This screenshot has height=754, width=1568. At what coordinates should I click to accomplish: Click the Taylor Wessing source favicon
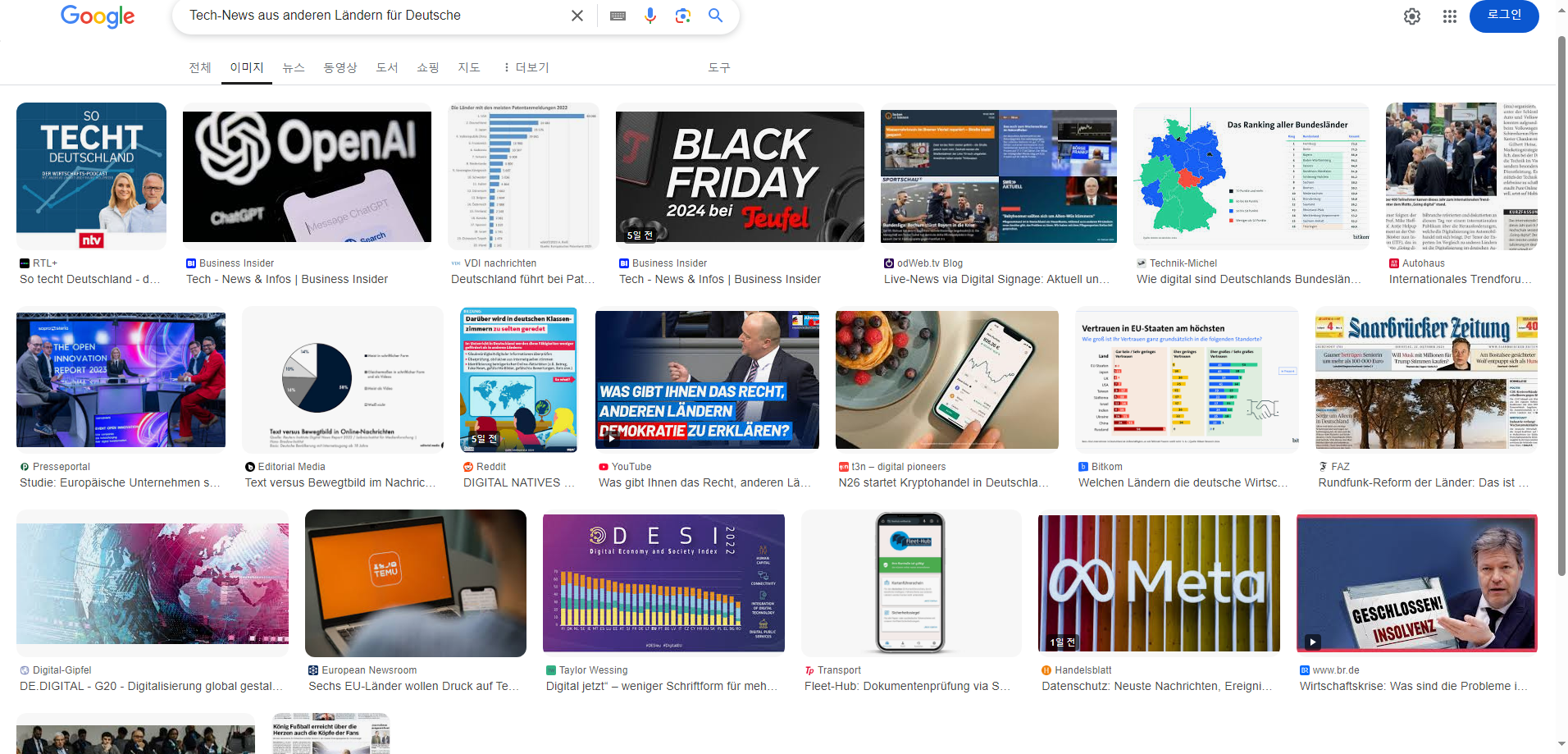click(551, 670)
